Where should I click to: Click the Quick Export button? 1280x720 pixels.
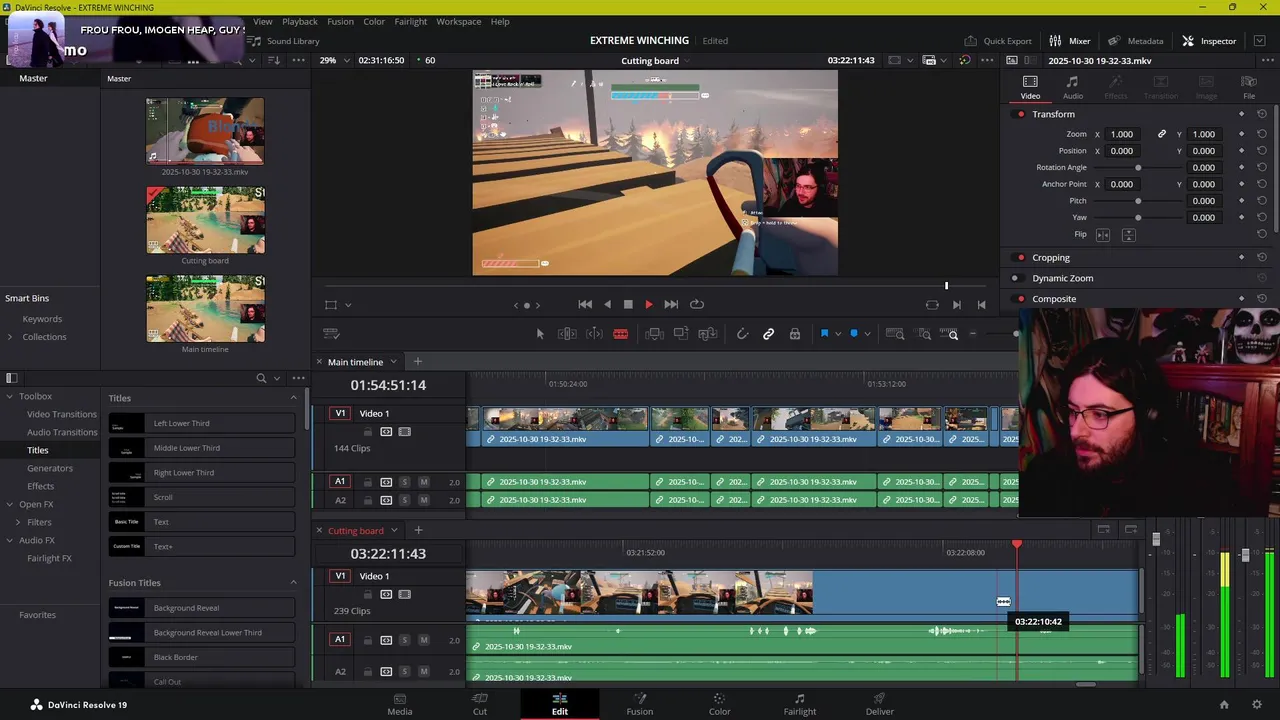click(x=998, y=41)
